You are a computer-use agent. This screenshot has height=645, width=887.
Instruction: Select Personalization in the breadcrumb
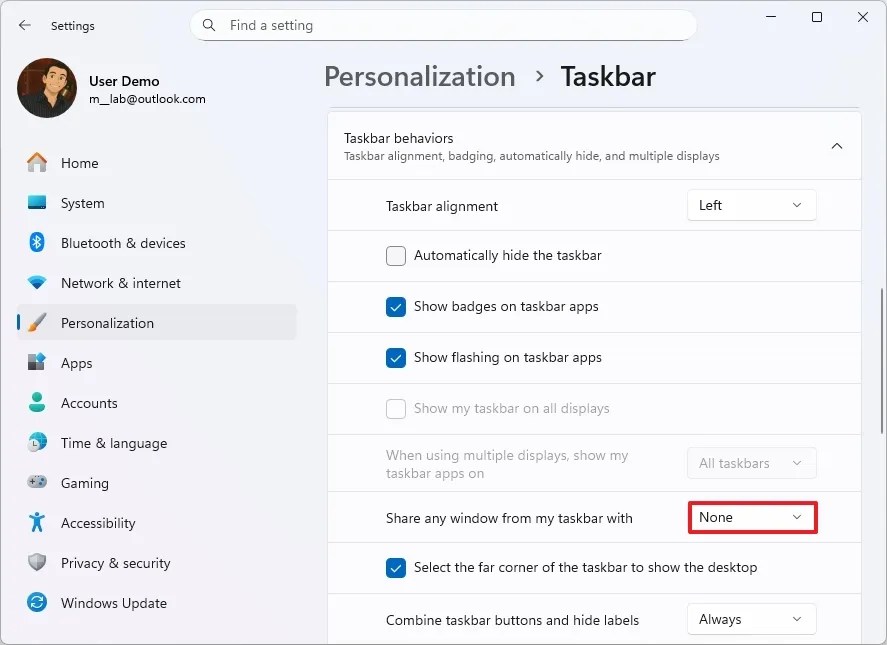click(419, 76)
